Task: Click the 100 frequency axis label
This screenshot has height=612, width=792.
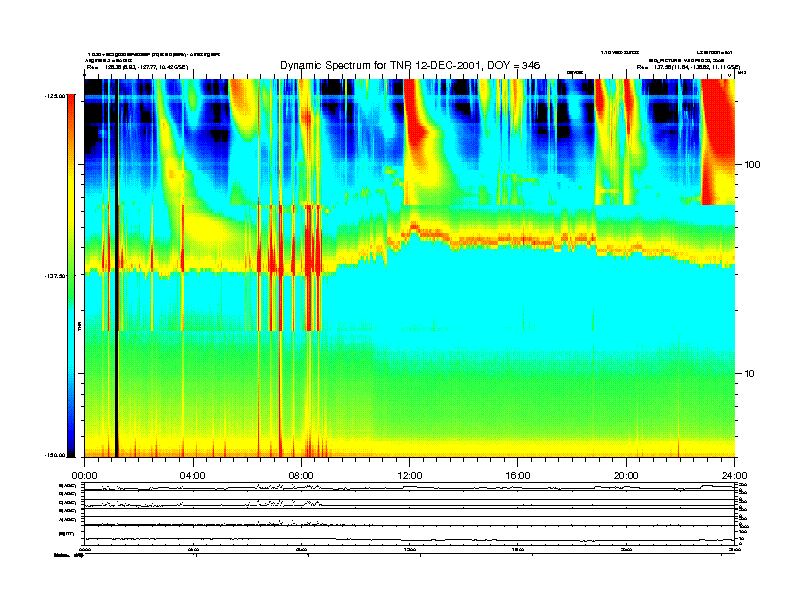Action: [x=752, y=165]
